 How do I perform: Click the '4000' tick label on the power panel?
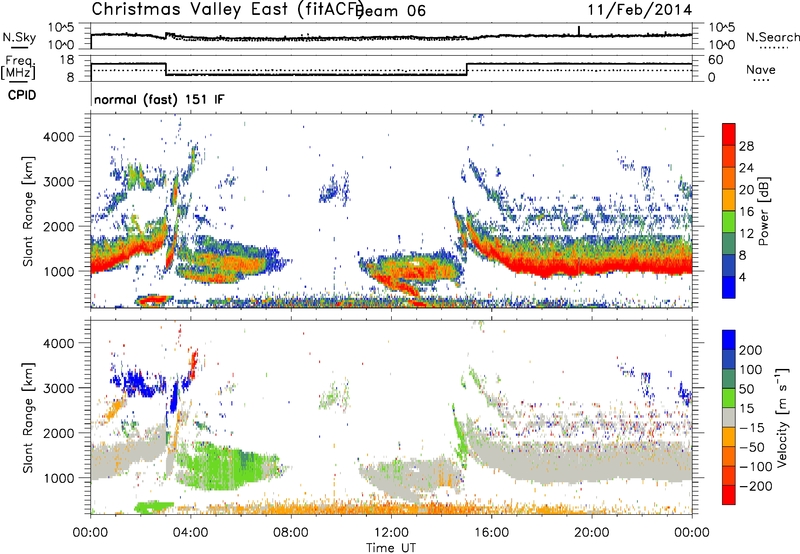[59, 137]
